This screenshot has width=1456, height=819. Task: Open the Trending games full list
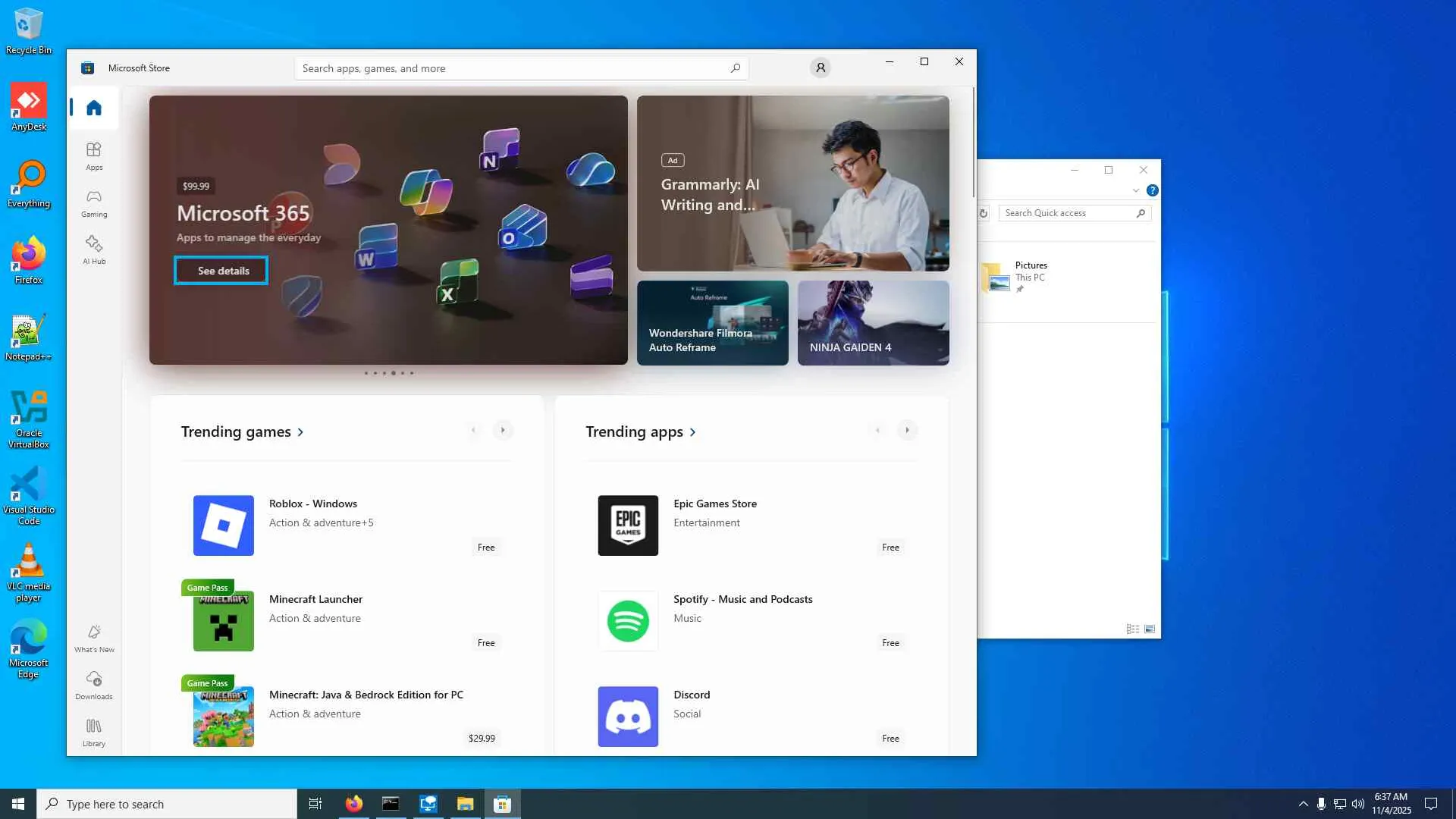tap(243, 432)
